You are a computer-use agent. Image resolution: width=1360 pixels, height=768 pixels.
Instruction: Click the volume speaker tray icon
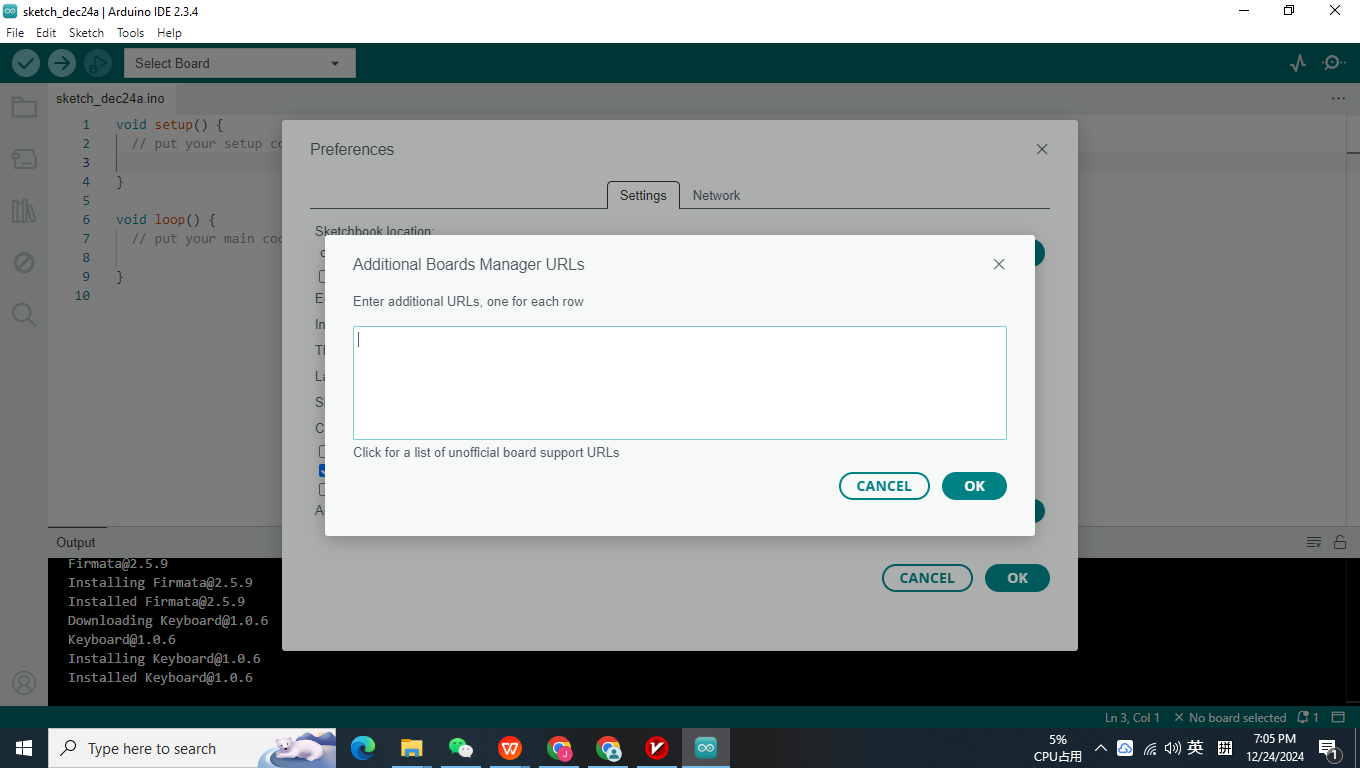1172,748
